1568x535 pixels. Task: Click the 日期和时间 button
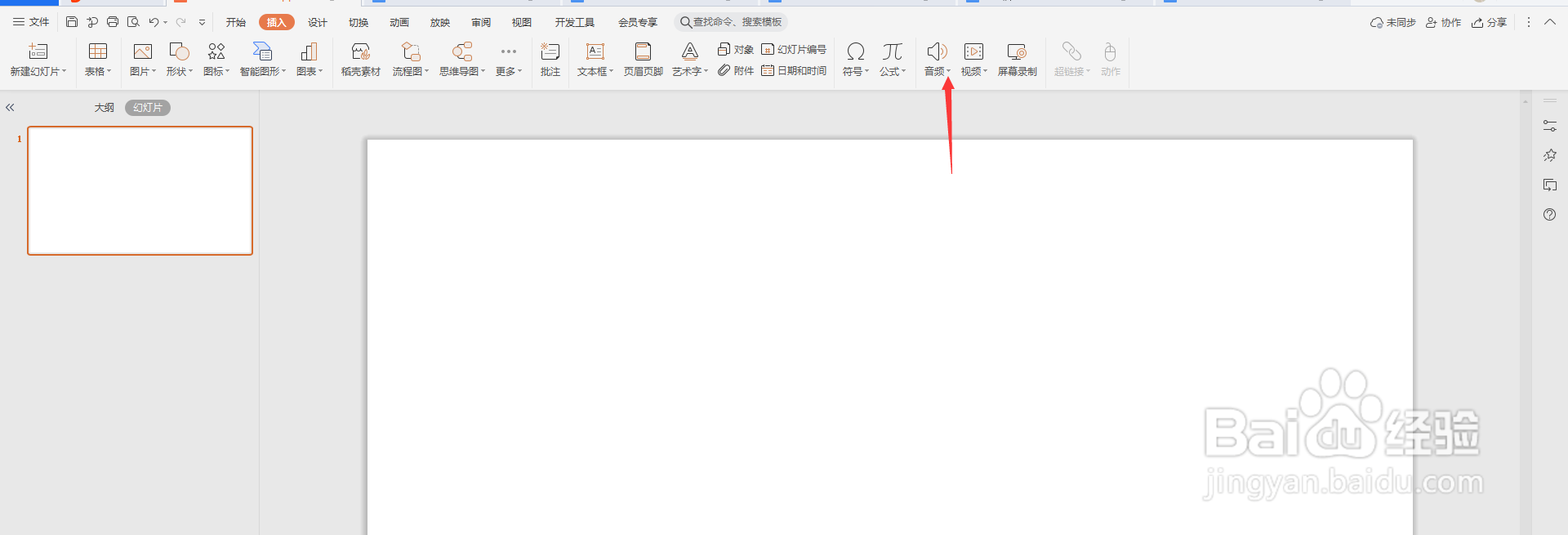point(794,70)
